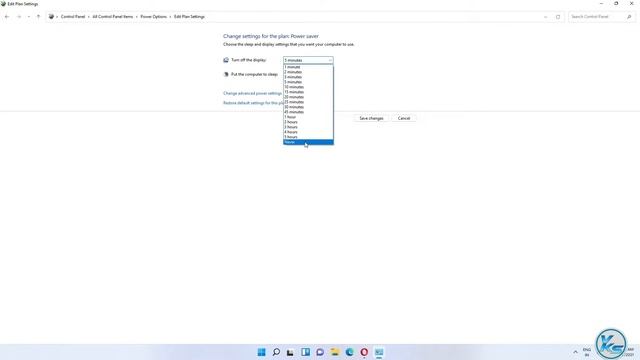
Task: Open Task View from taskbar
Action: pyautogui.click(x=290, y=352)
